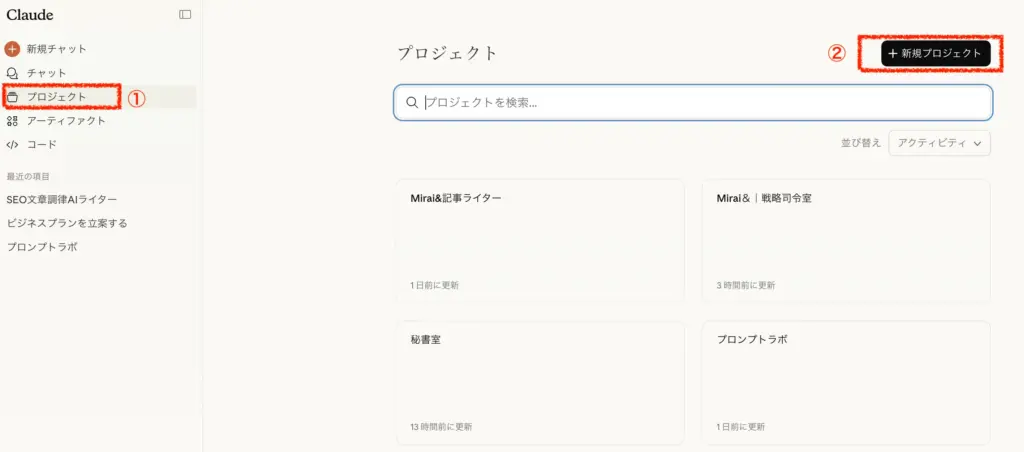1024x452 pixels.
Task: Focus the プロジェクトを検索 search field
Action: point(693,103)
